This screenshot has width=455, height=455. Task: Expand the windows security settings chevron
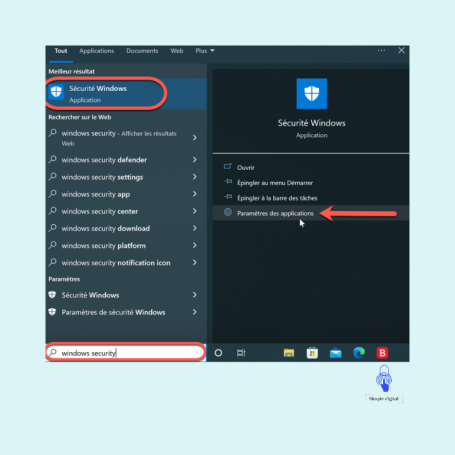click(x=195, y=177)
